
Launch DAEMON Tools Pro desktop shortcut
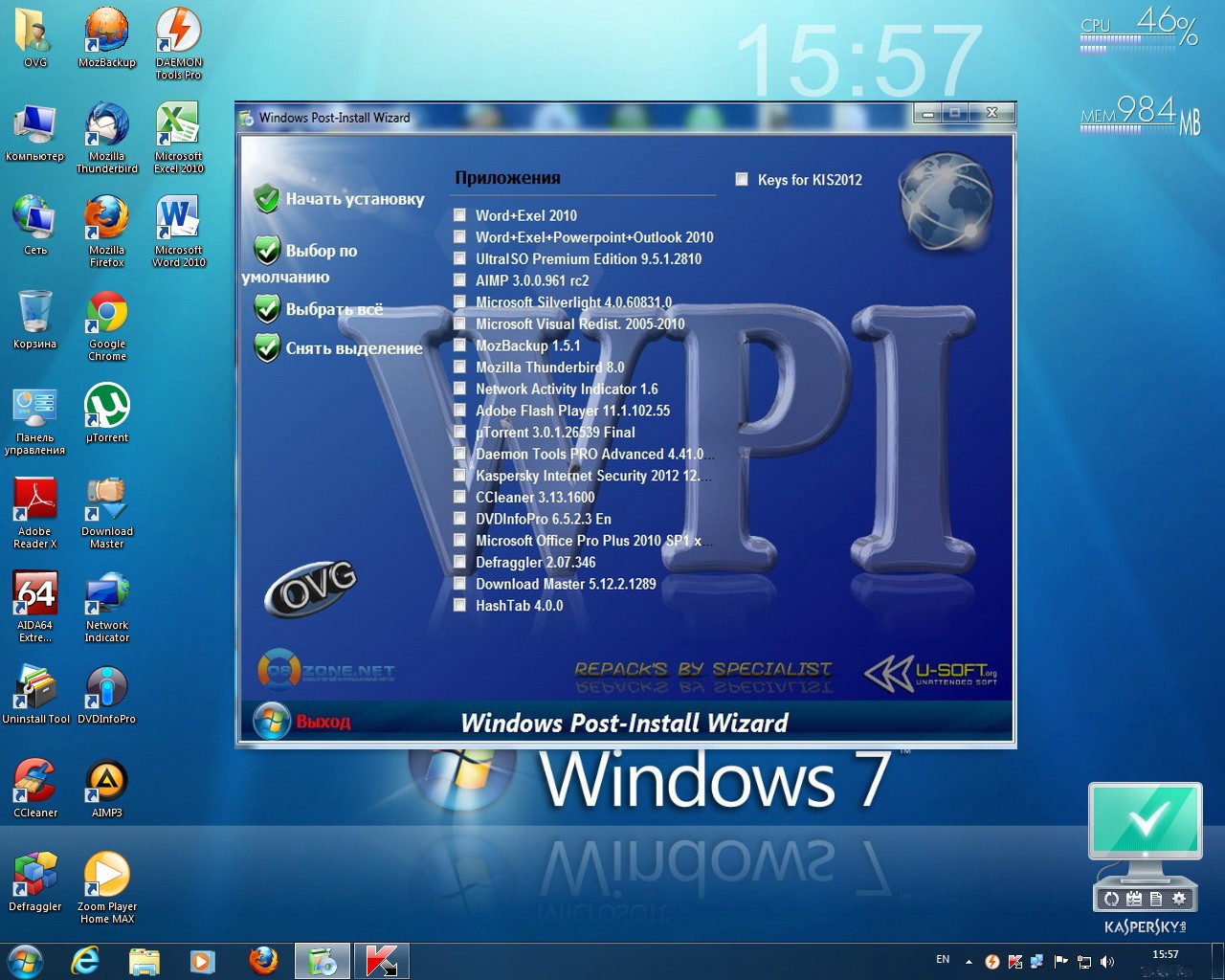point(179,44)
